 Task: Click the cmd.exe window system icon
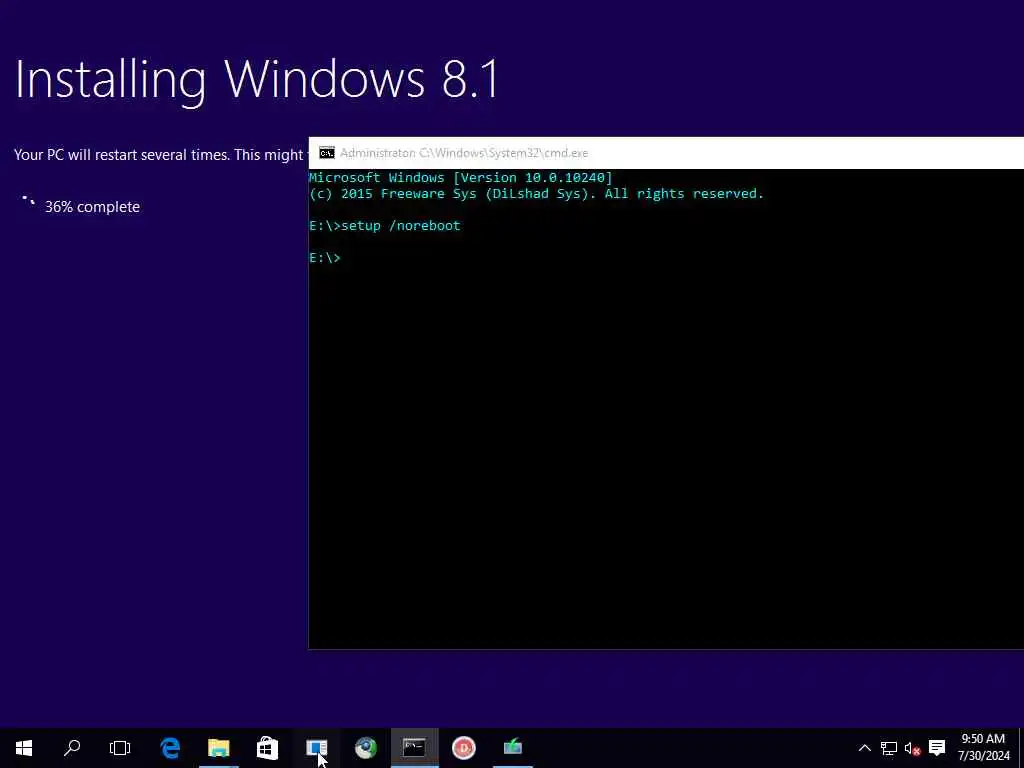(x=327, y=153)
